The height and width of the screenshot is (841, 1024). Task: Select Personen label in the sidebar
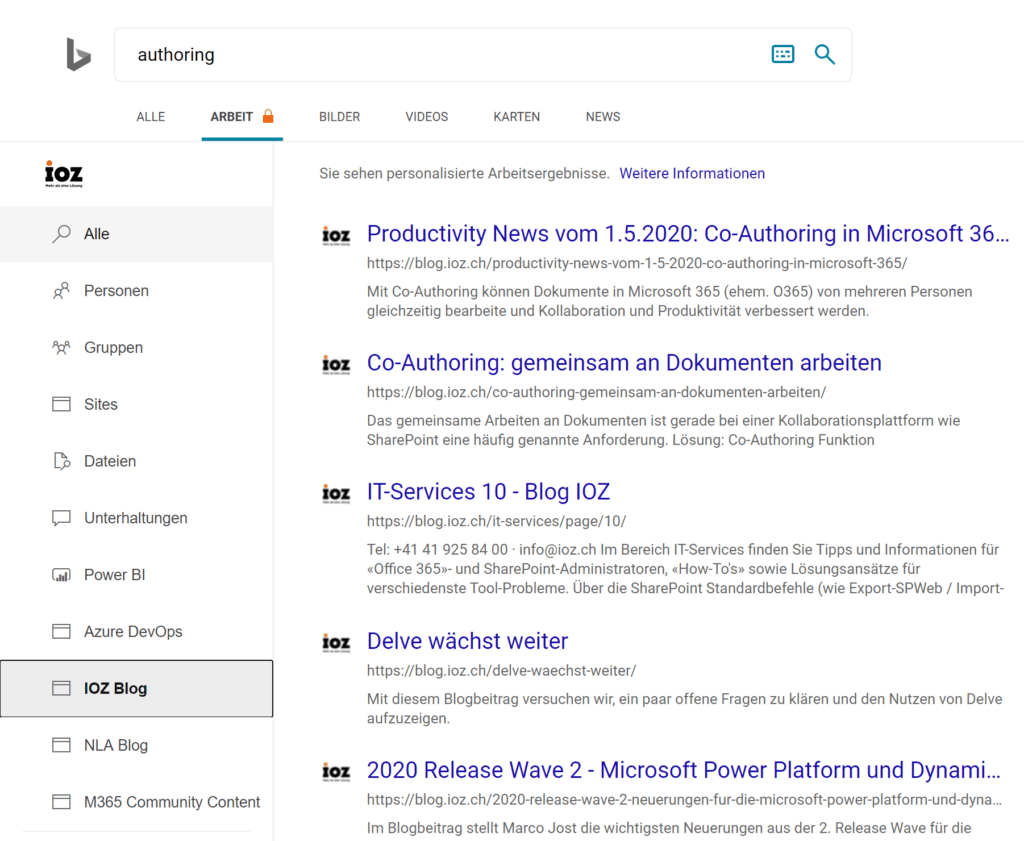[x=116, y=291]
